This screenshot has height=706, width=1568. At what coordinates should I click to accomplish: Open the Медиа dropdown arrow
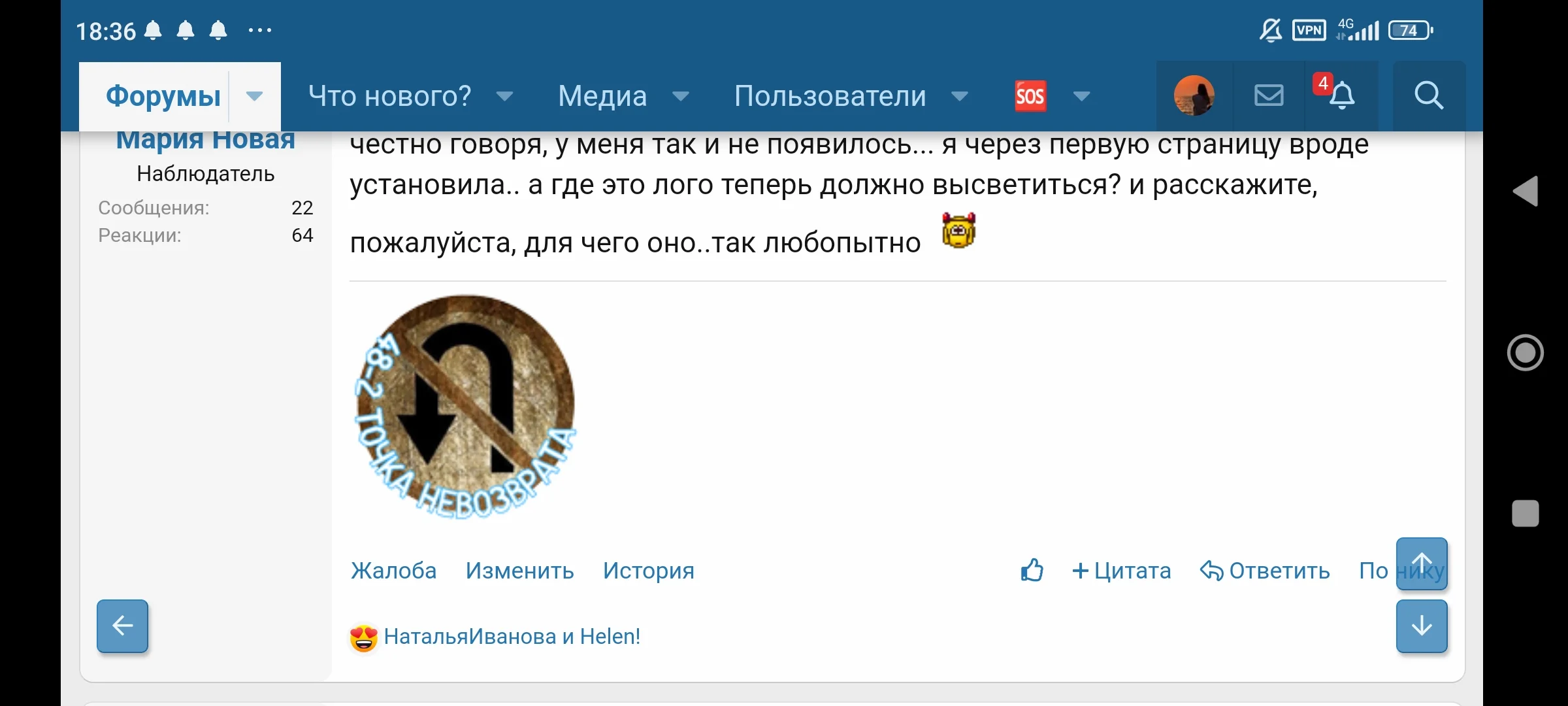tap(681, 97)
